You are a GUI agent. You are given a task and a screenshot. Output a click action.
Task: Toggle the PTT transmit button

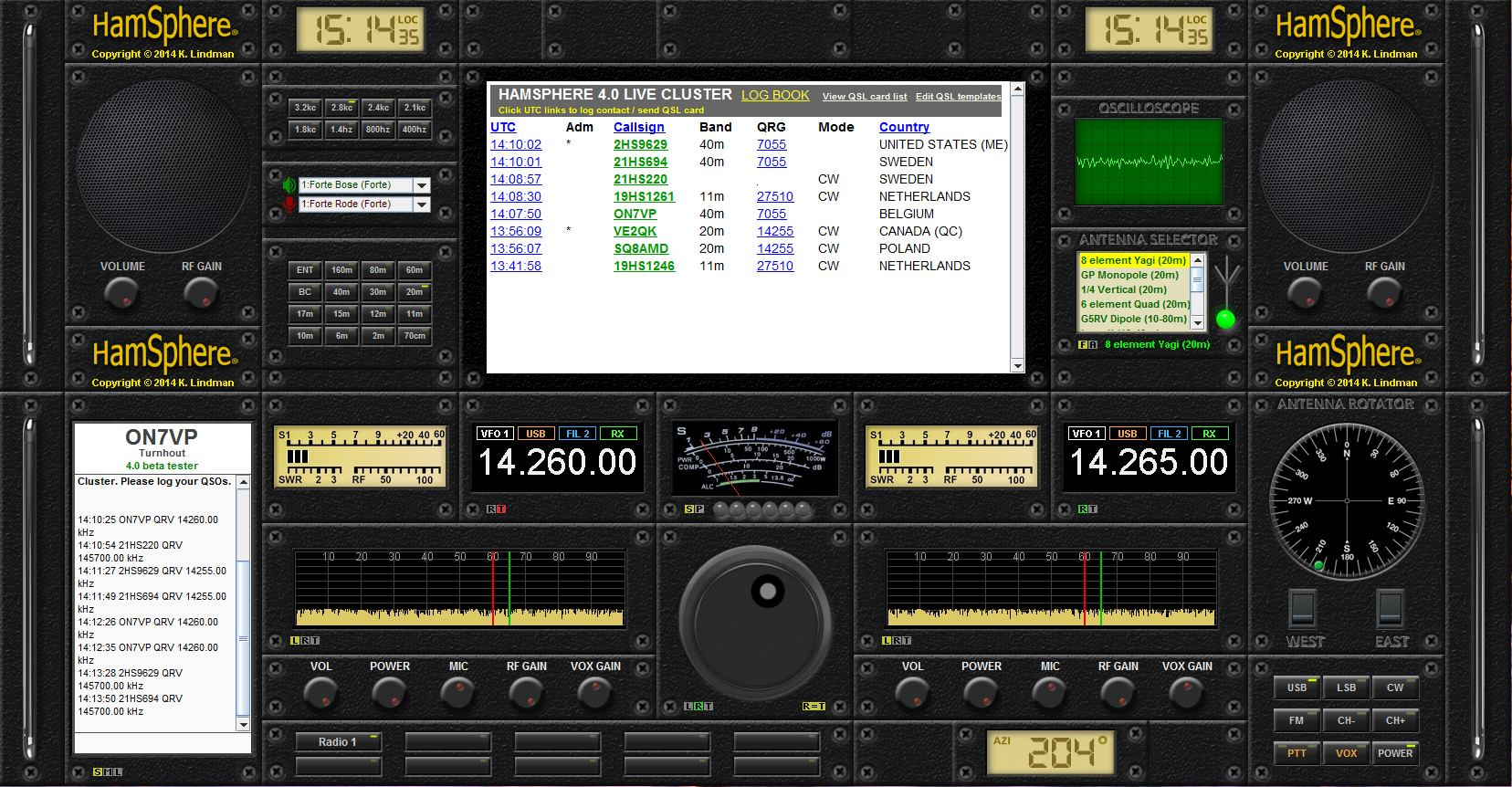(x=1297, y=753)
